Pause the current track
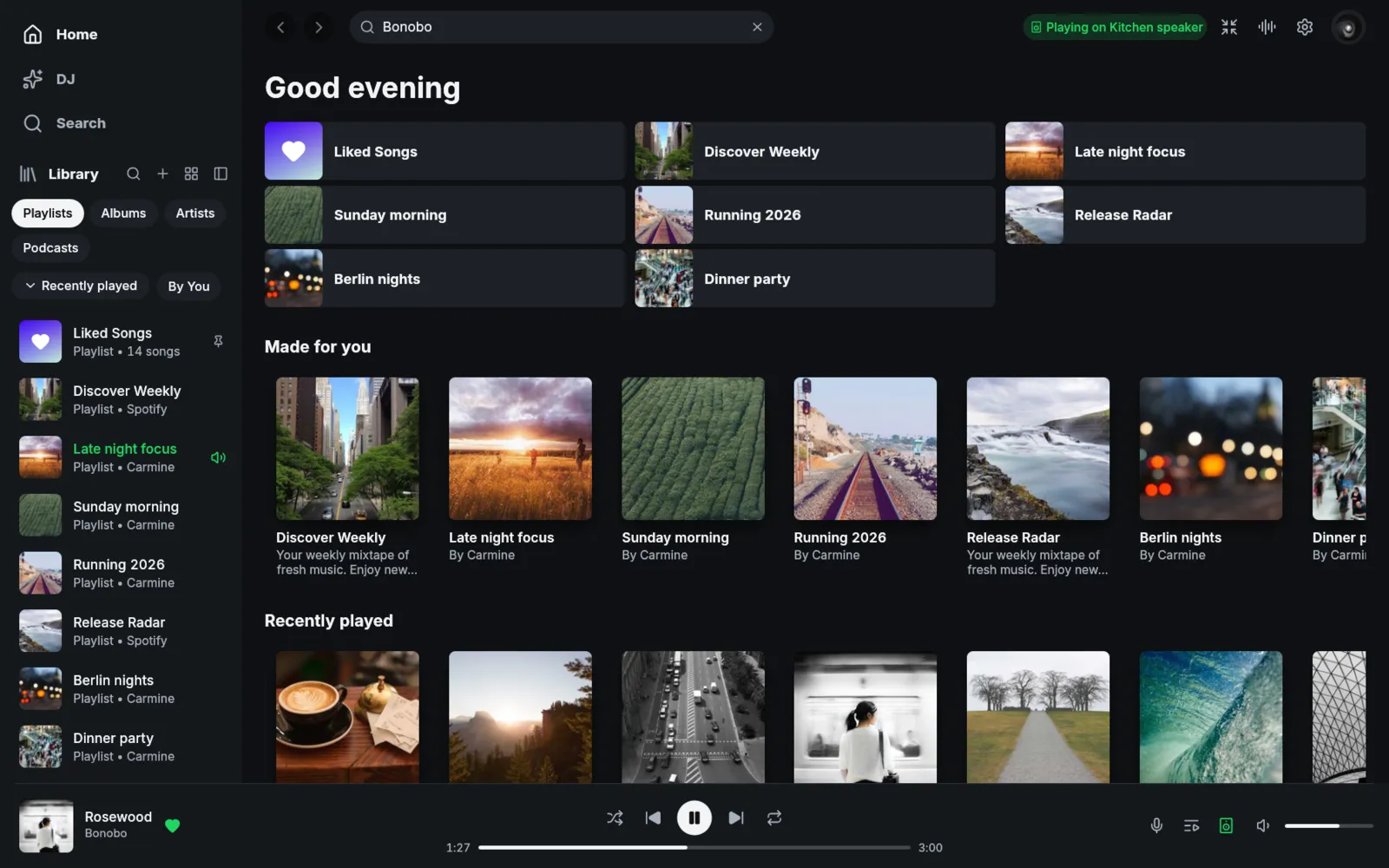The image size is (1389, 868). pyautogui.click(x=694, y=818)
